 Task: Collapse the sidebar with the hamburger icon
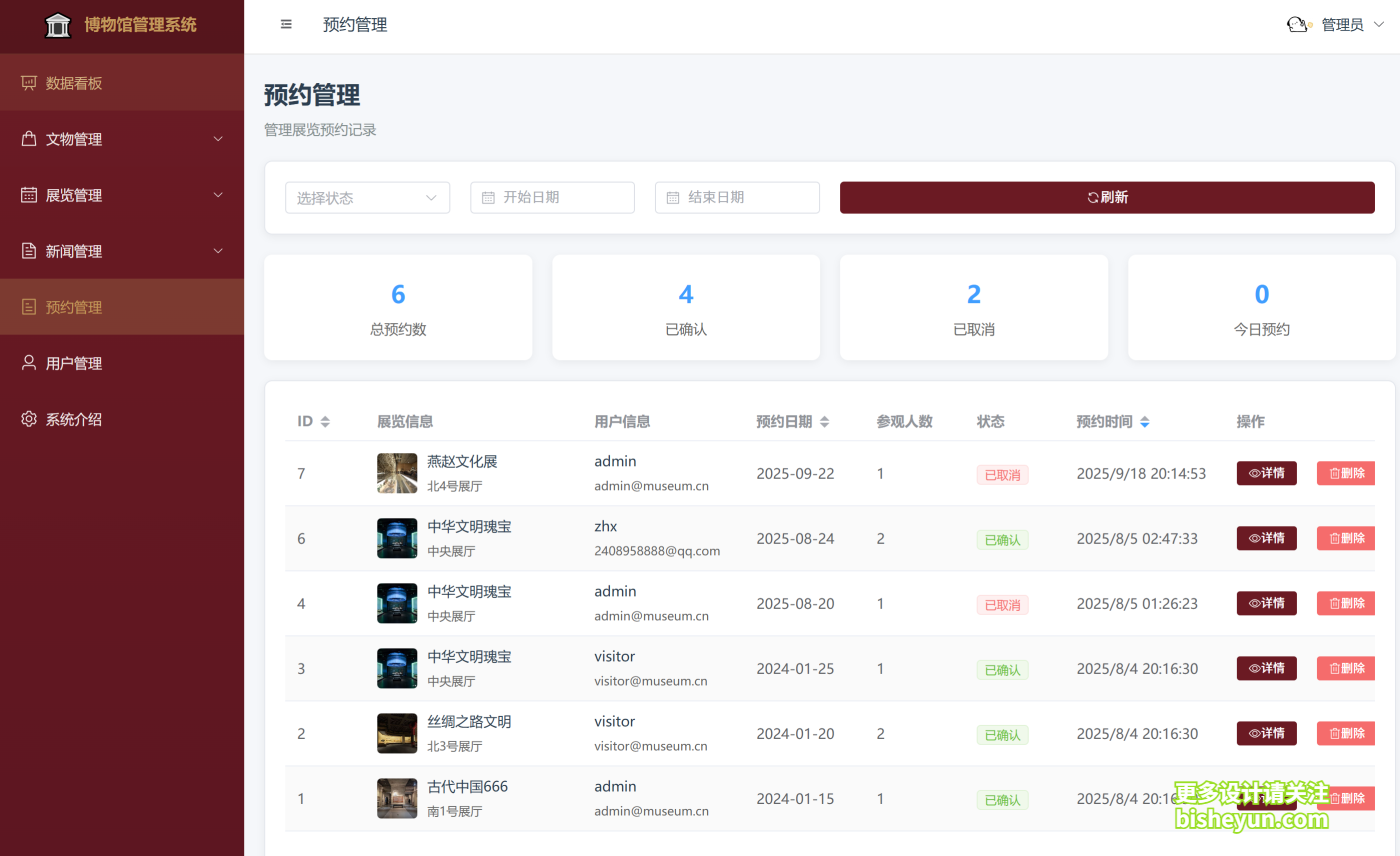[286, 24]
